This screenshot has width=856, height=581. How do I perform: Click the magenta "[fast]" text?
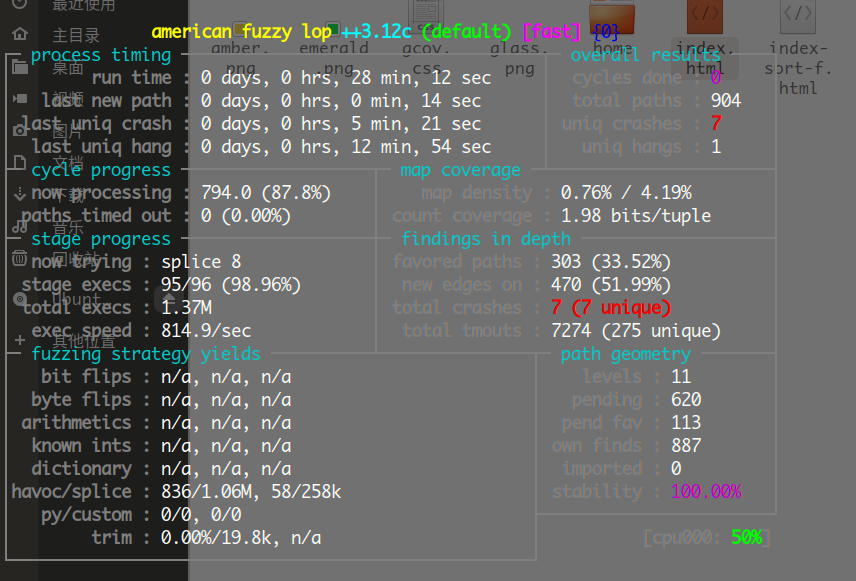pos(551,32)
